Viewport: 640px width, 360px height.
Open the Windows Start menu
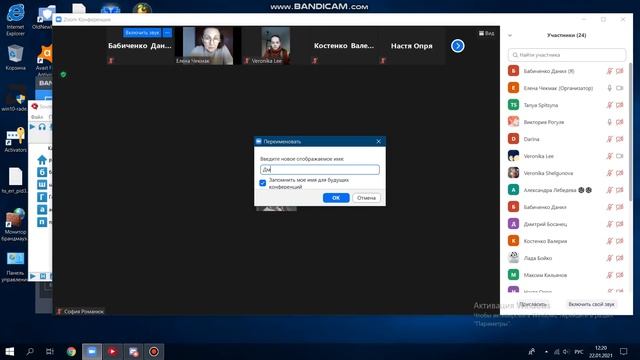click(x=10, y=351)
